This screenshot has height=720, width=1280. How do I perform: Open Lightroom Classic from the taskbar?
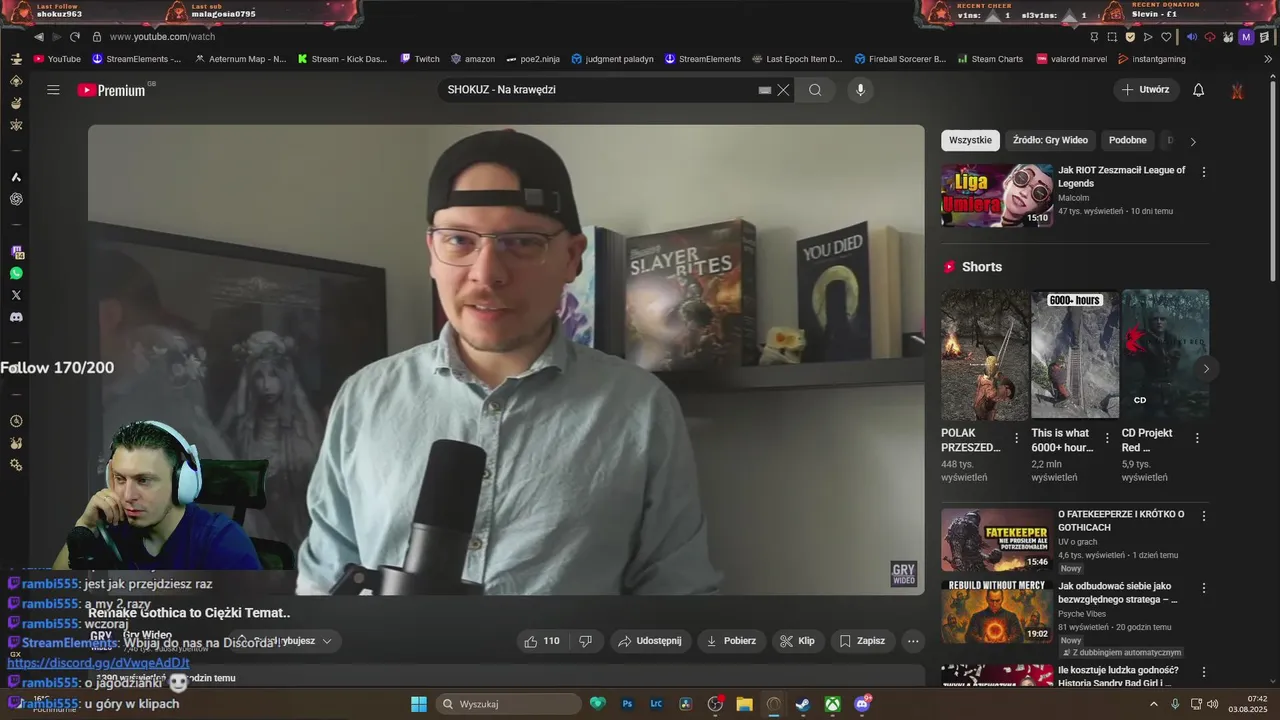[x=657, y=704]
